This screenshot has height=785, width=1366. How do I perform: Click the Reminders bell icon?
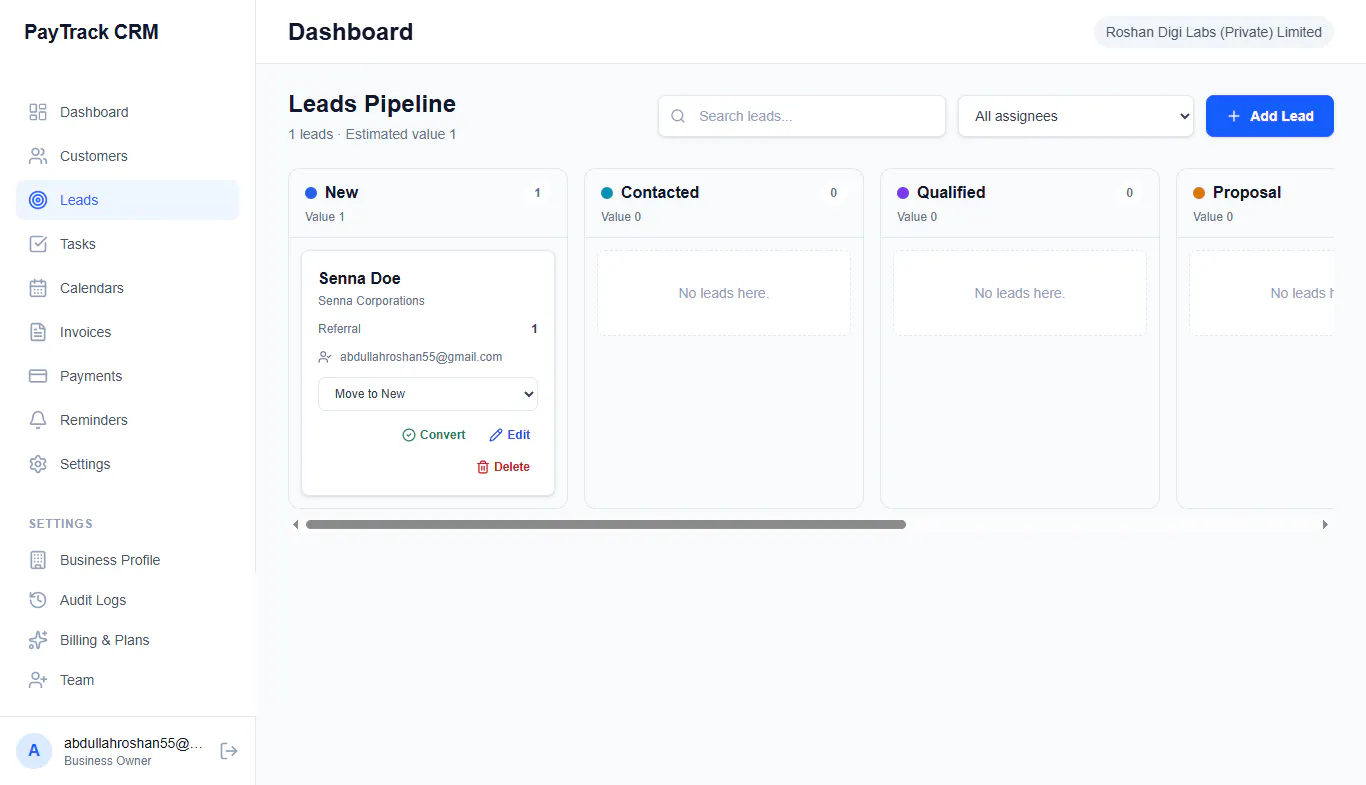pyautogui.click(x=38, y=420)
